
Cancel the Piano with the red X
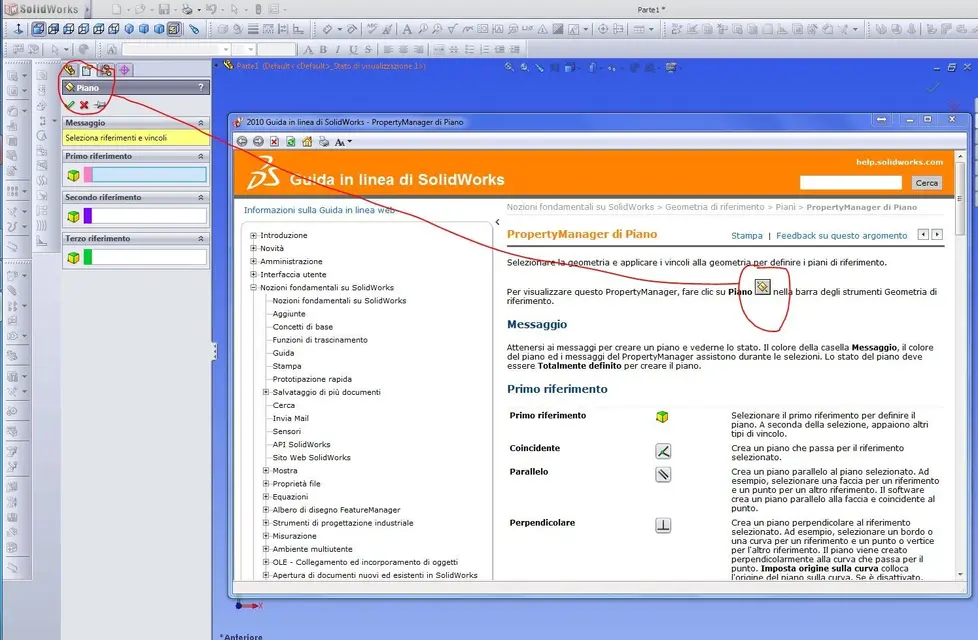[84, 105]
